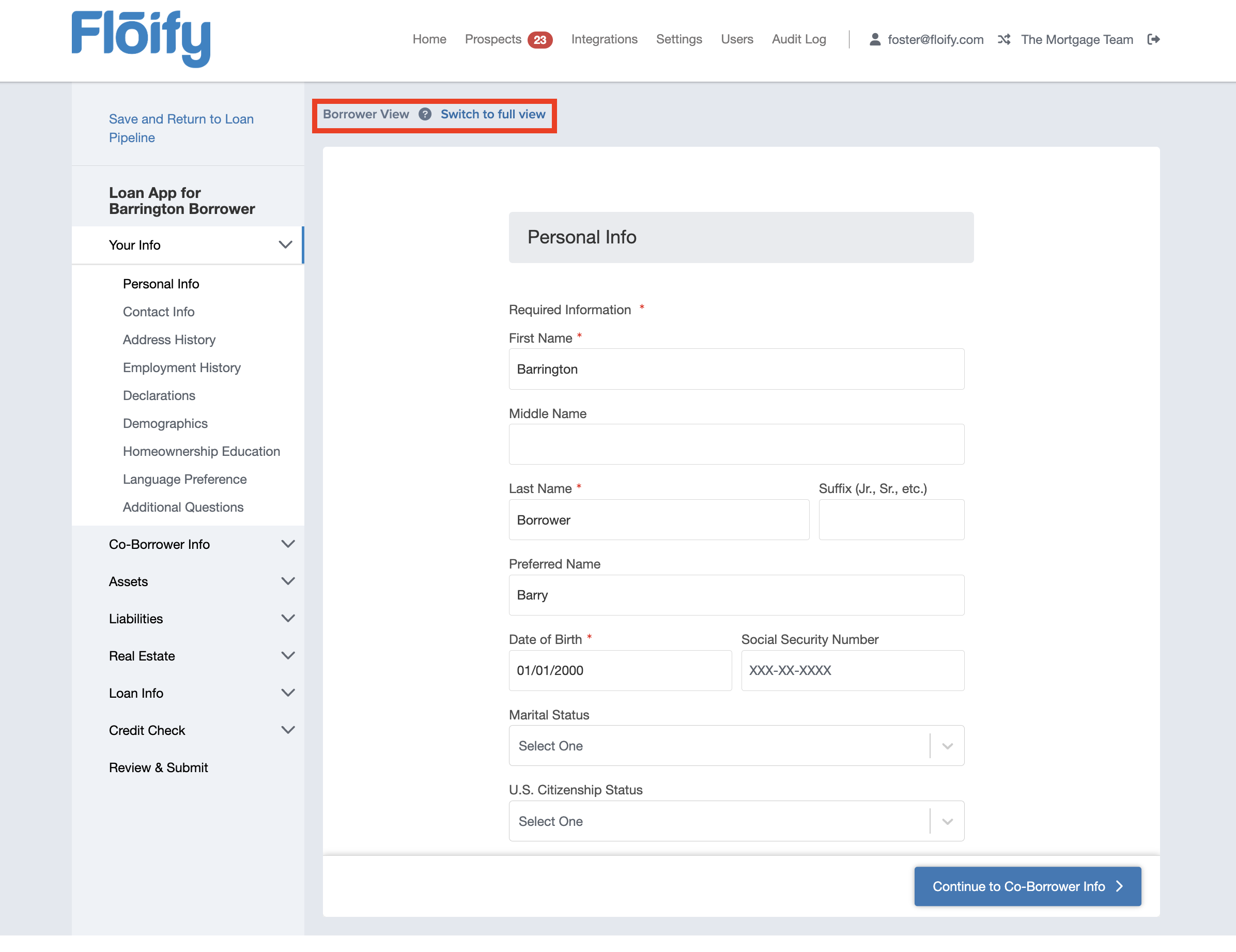Click the user profile icon
1236x952 pixels.
[x=874, y=39]
